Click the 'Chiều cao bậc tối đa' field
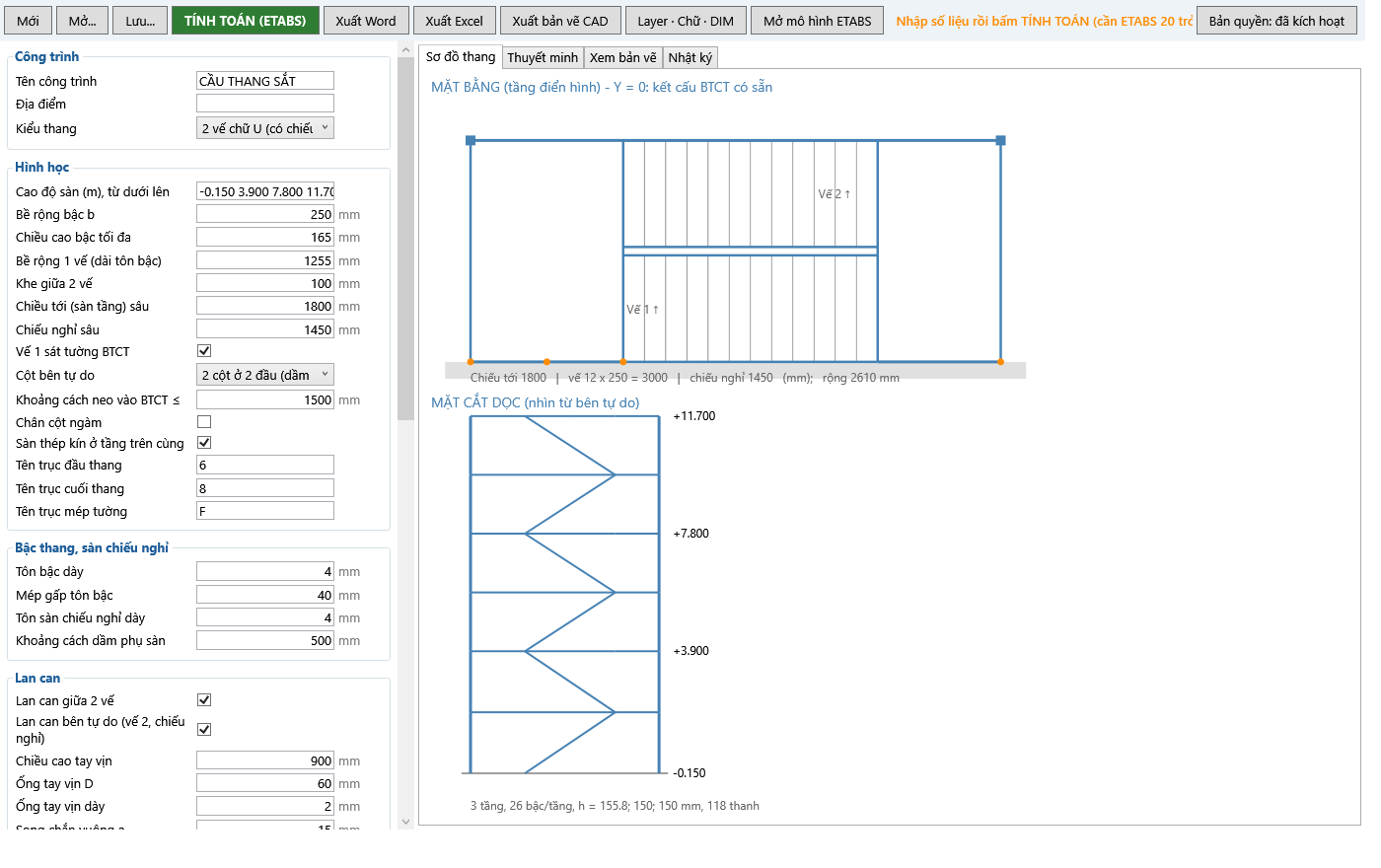Screen dimensions: 1381x868 coord(265,237)
